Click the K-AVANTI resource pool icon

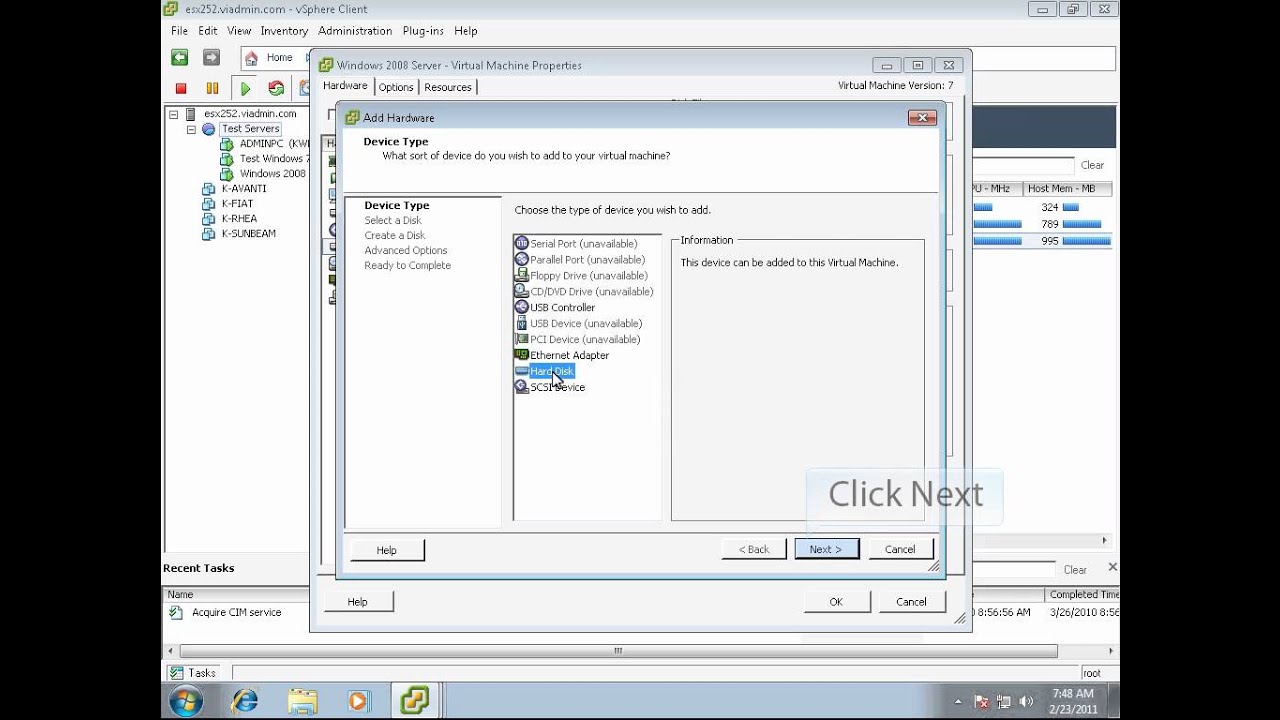209,189
